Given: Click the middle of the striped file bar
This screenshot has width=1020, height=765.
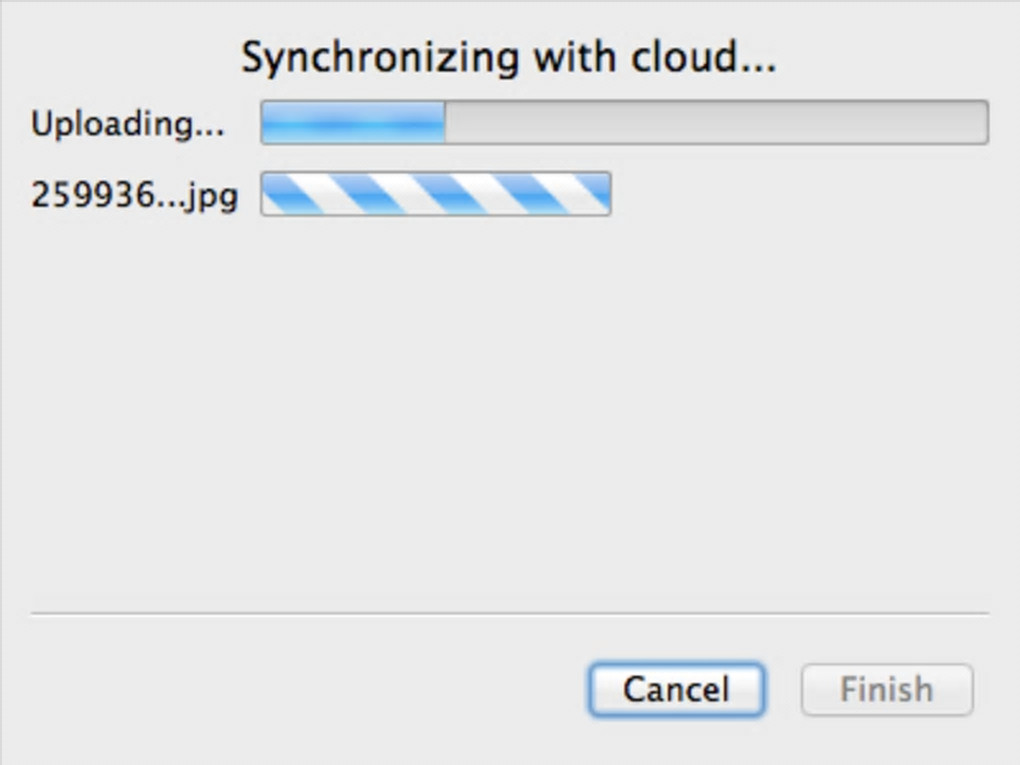Looking at the screenshot, I should click(x=436, y=194).
